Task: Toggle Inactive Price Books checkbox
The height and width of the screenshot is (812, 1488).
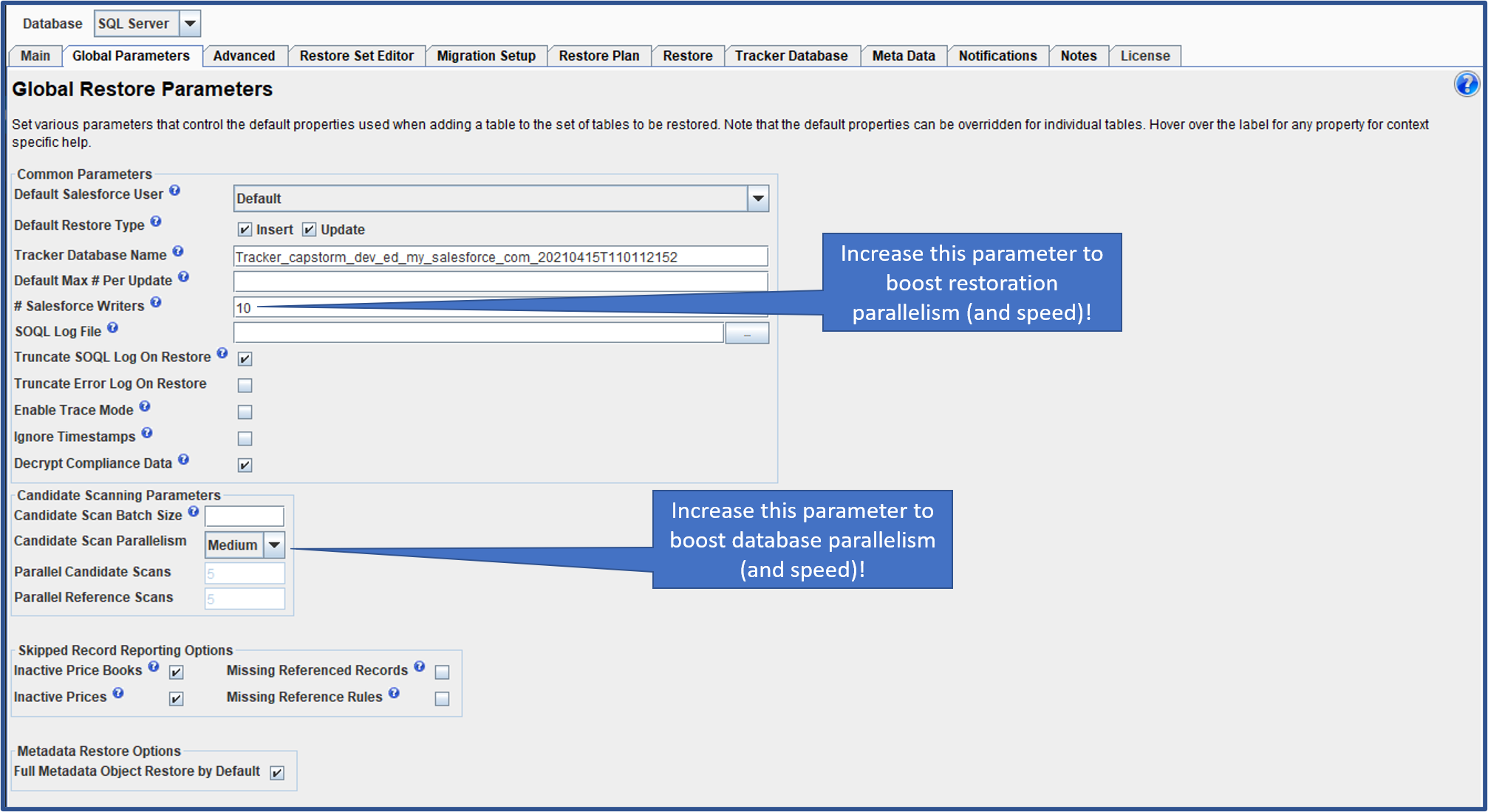Action: (x=176, y=672)
